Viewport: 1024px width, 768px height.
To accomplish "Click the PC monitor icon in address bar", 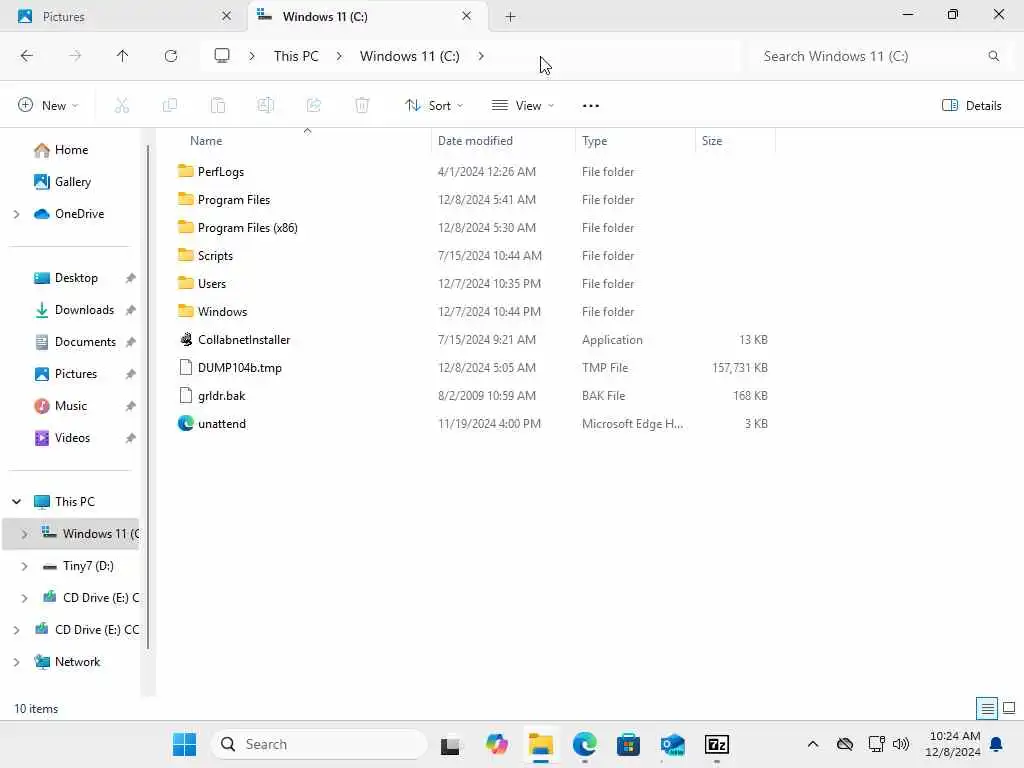I will pyautogui.click(x=222, y=56).
